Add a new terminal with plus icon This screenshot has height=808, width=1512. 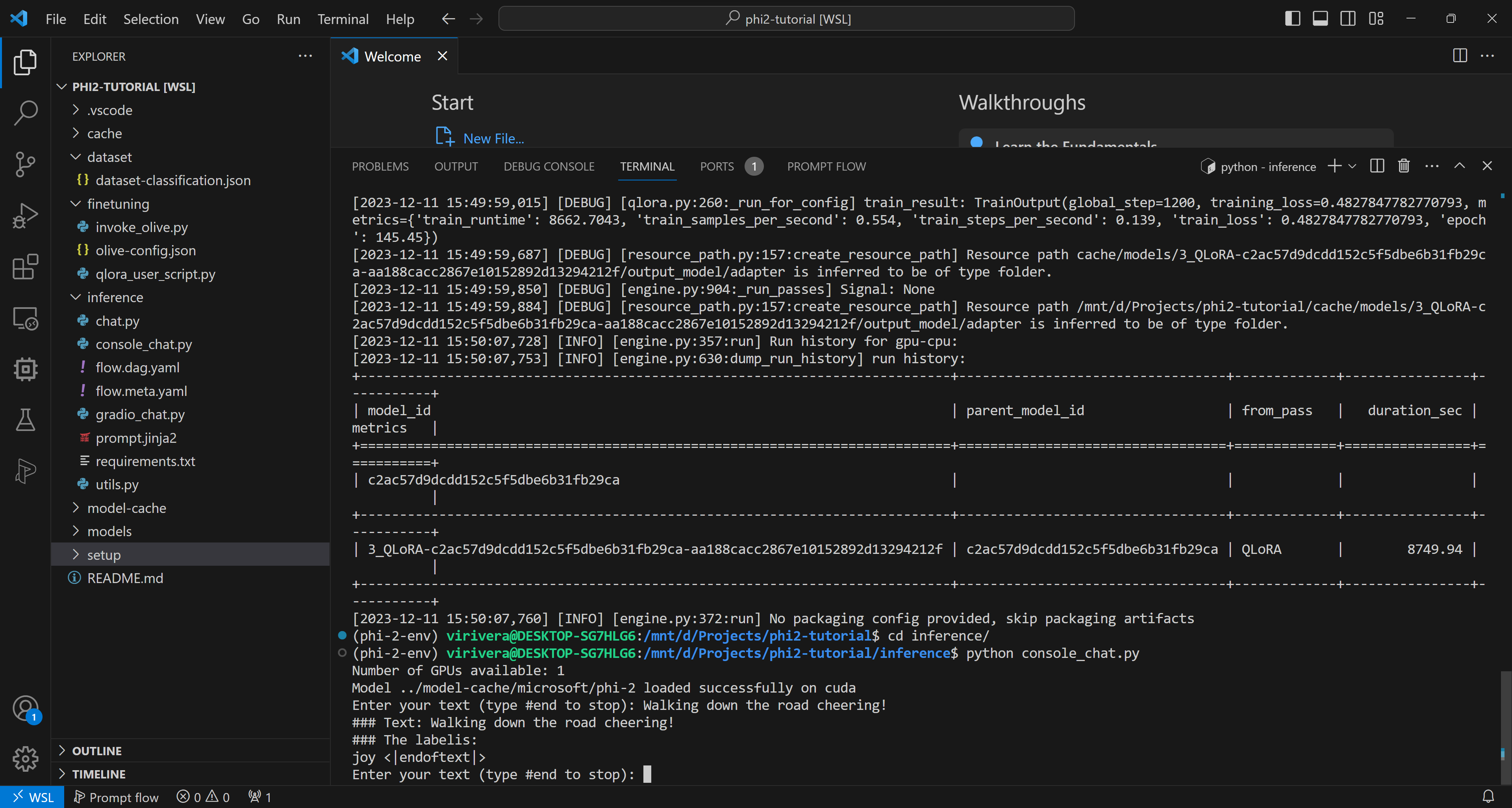[x=1334, y=166]
